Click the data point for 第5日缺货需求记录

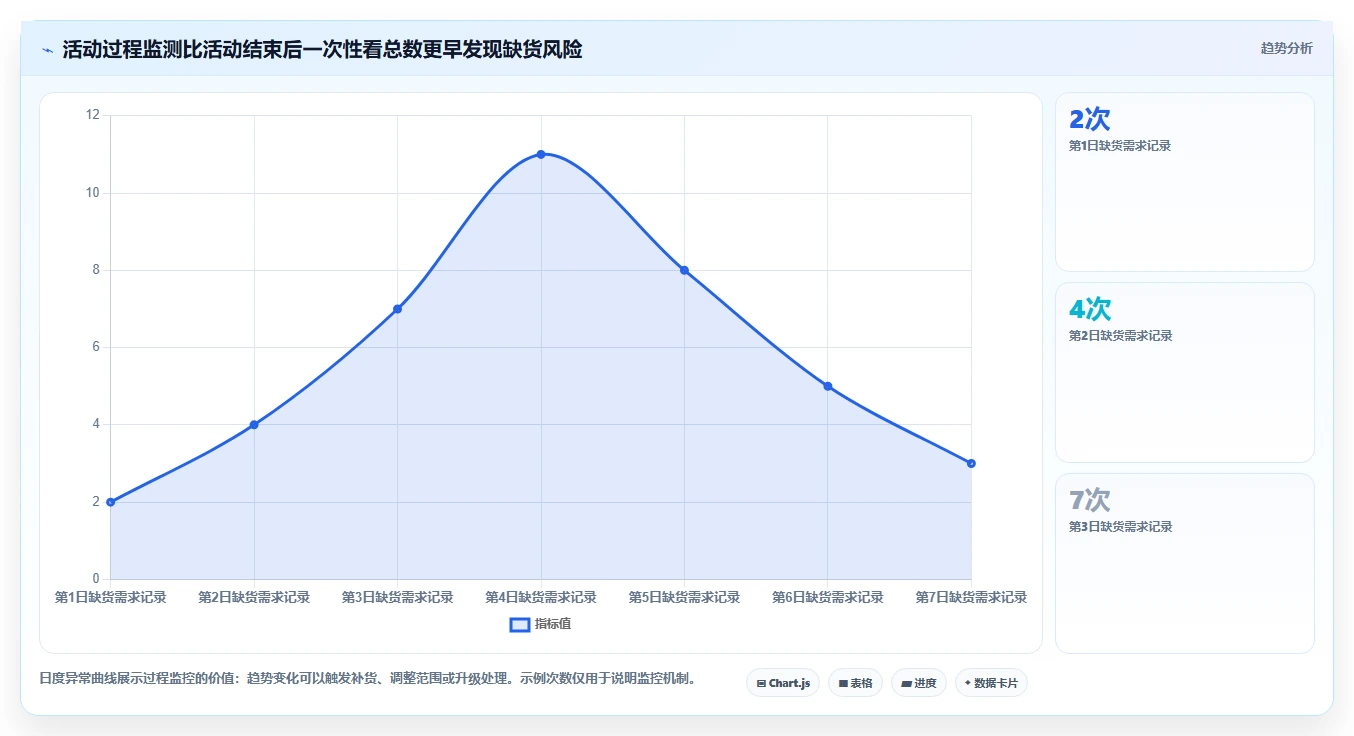point(685,270)
